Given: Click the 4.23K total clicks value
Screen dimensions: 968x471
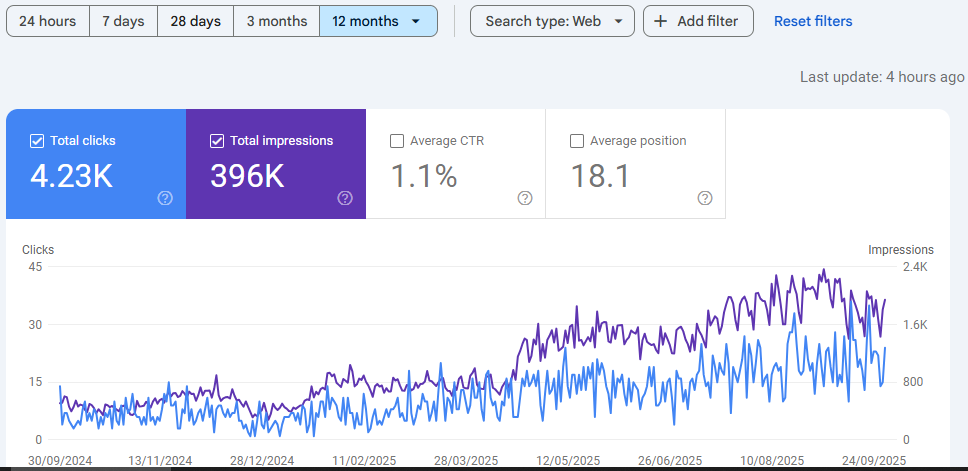Looking at the screenshot, I should tap(71, 176).
